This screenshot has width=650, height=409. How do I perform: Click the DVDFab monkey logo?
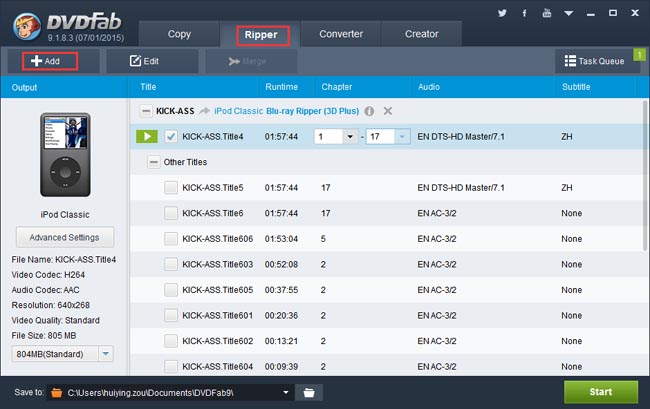27,27
